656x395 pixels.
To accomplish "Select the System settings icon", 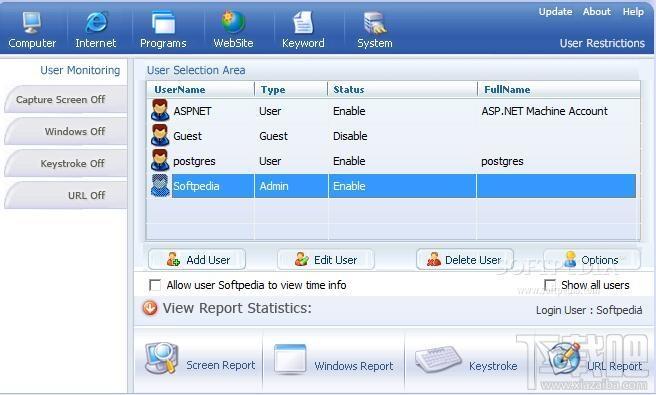I will (x=375, y=23).
